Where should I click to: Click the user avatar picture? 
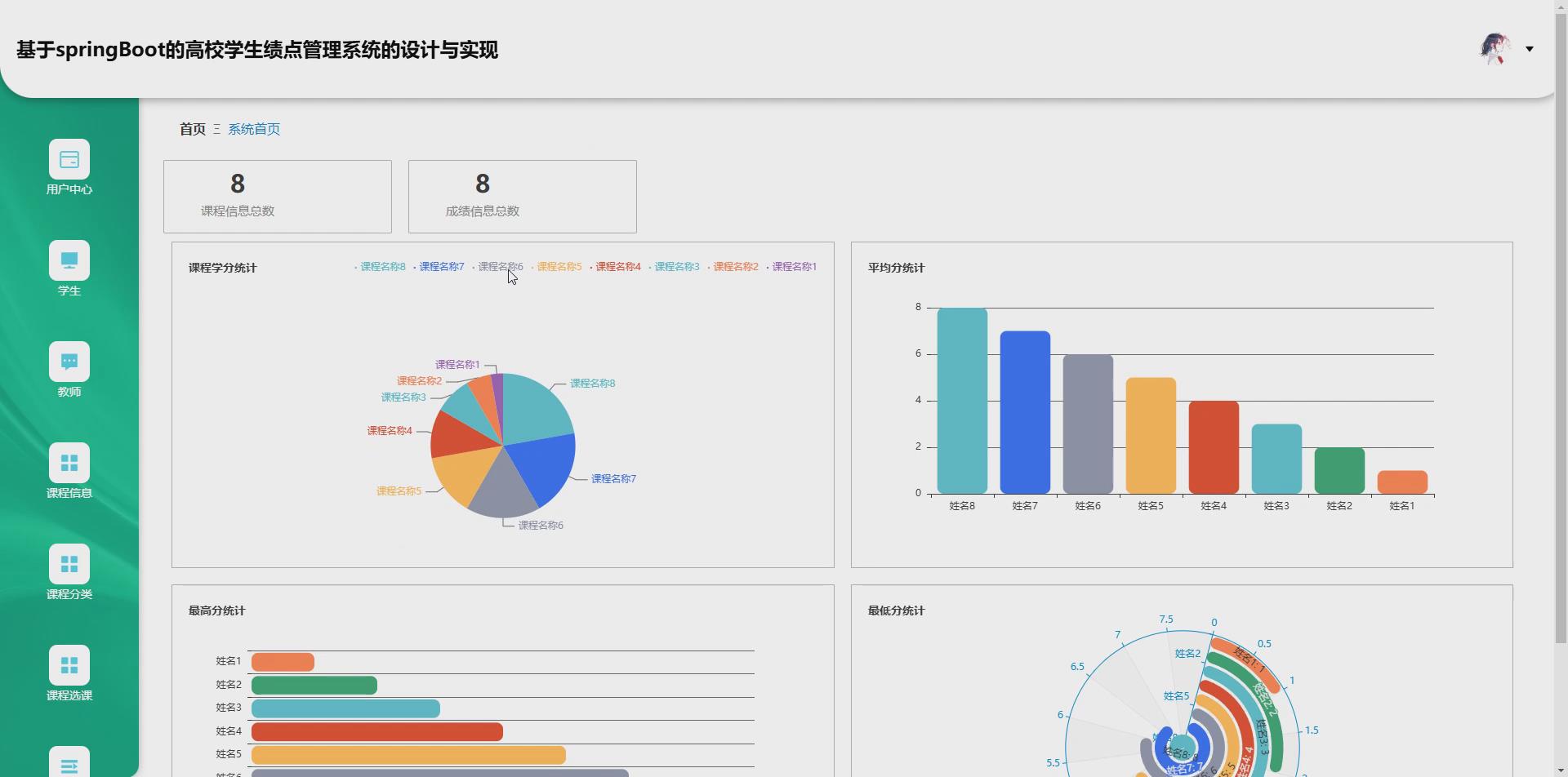coord(1495,49)
